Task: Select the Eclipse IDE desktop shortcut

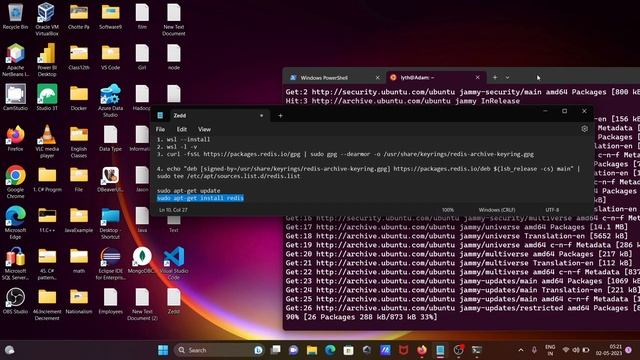Action: click(x=110, y=263)
